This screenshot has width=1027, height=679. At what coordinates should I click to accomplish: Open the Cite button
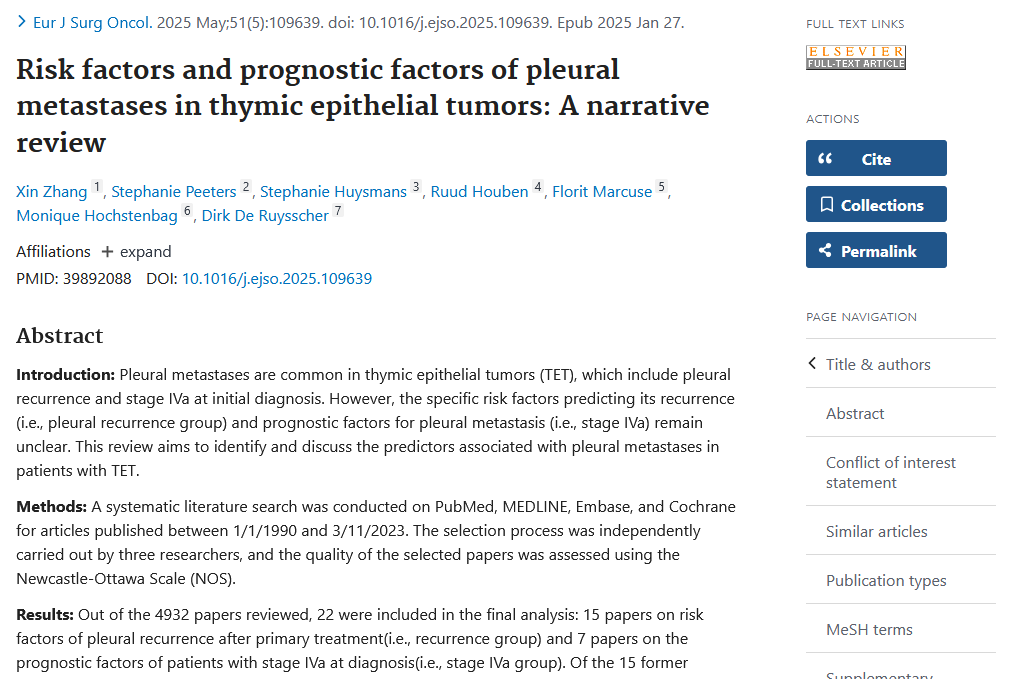point(876,159)
